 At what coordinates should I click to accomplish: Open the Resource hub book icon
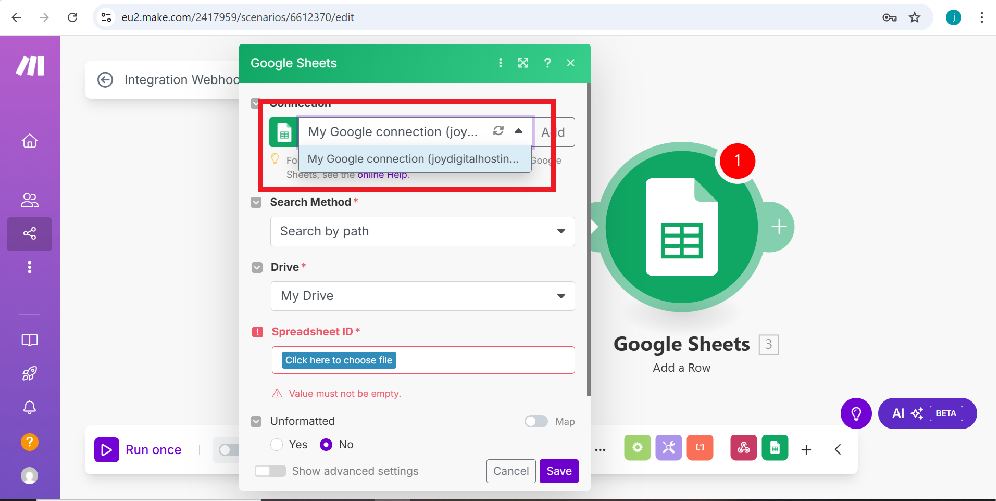tap(29, 340)
